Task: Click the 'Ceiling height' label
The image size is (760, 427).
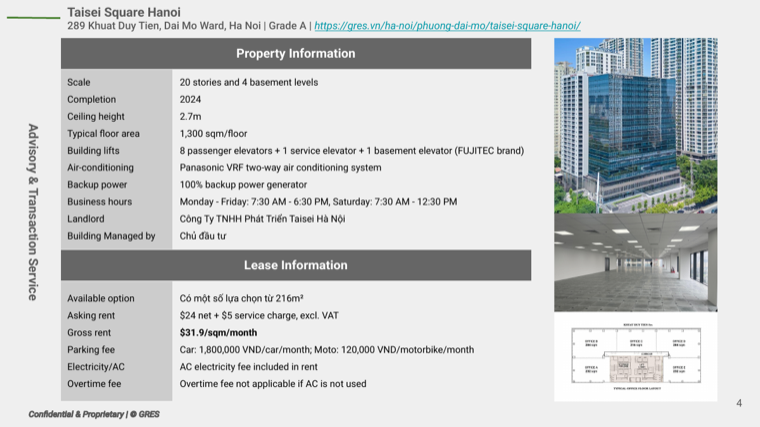Action: pyautogui.click(x=95, y=116)
